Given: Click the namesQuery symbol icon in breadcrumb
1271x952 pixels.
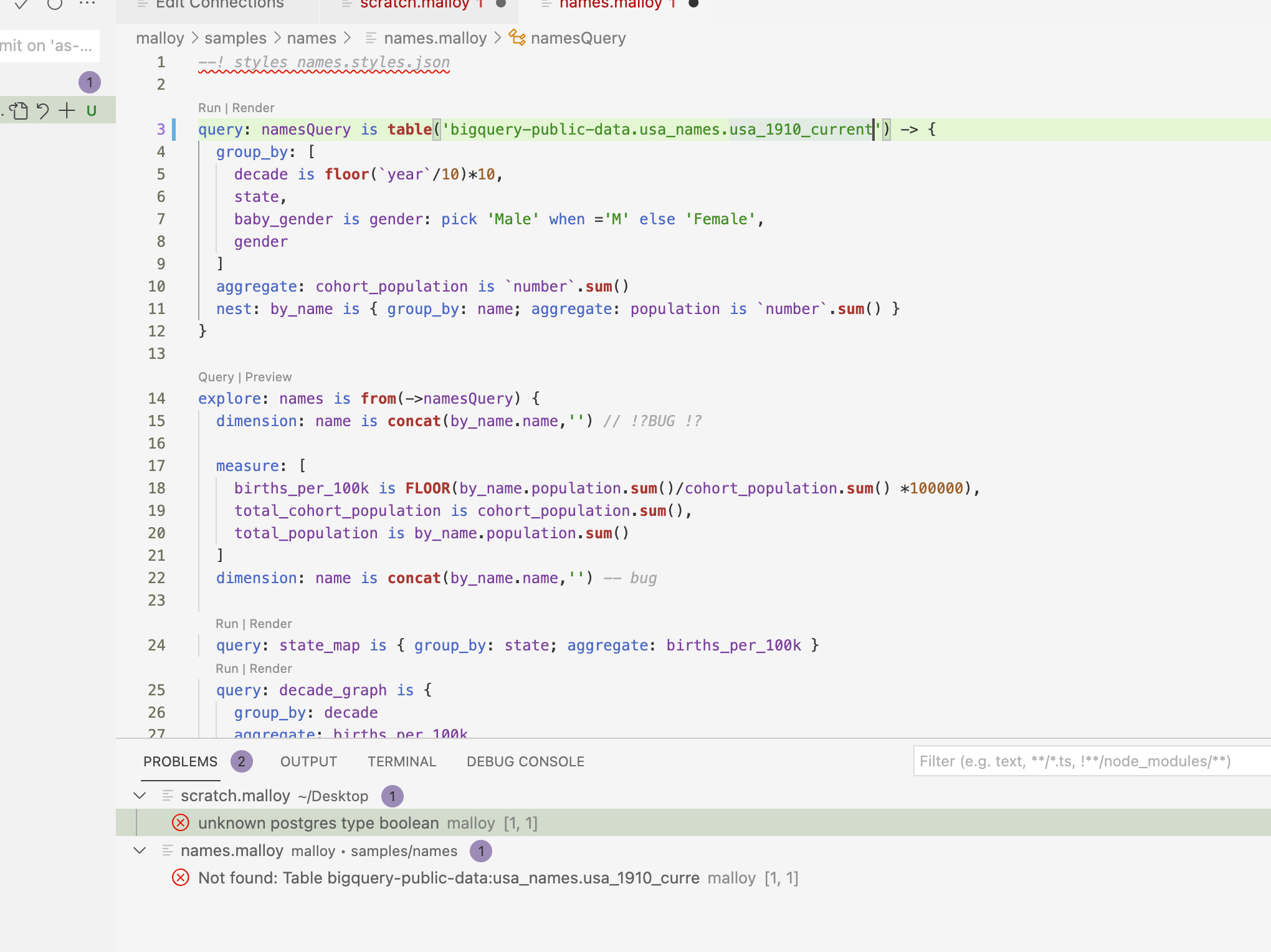Looking at the screenshot, I should [516, 38].
